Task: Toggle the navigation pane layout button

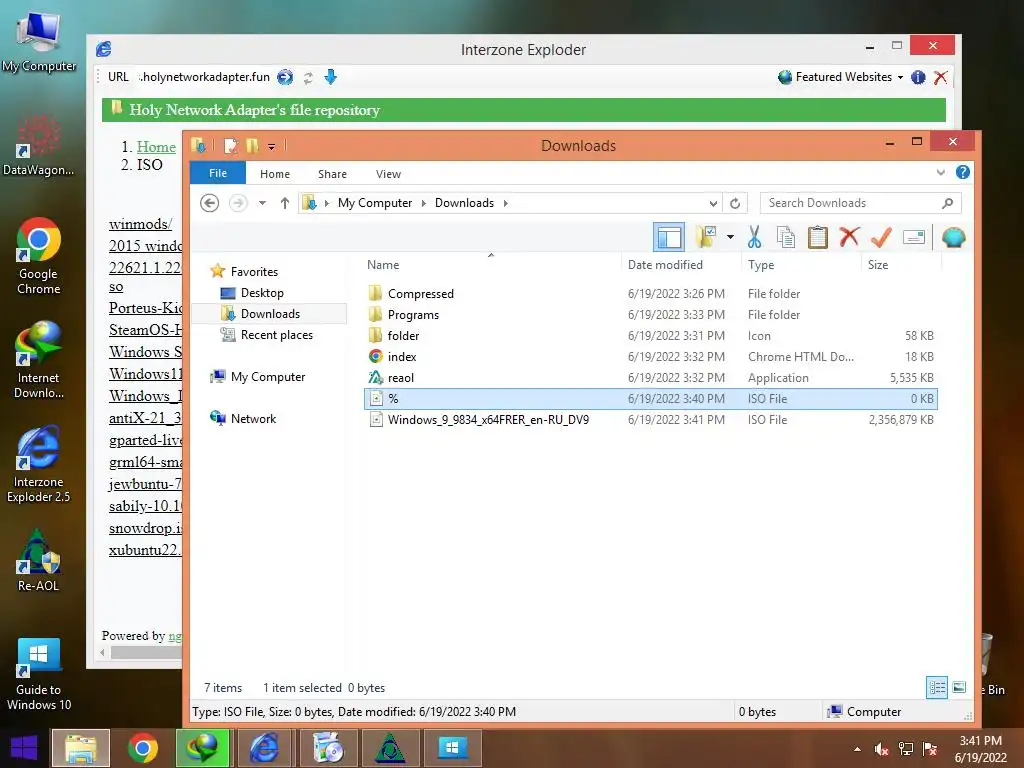Action: [669, 238]
